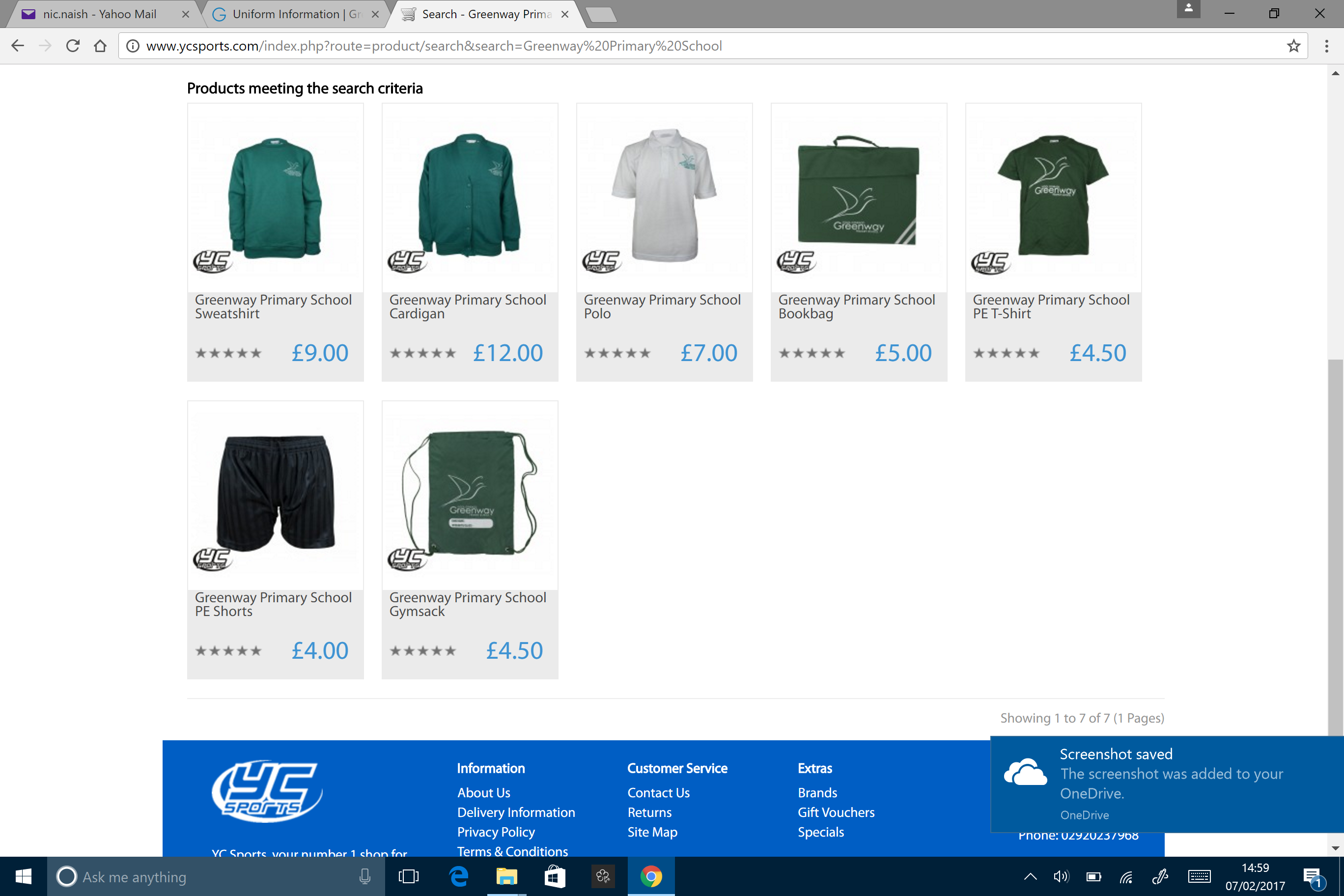Open the Bookbag product image

[859, 197]
